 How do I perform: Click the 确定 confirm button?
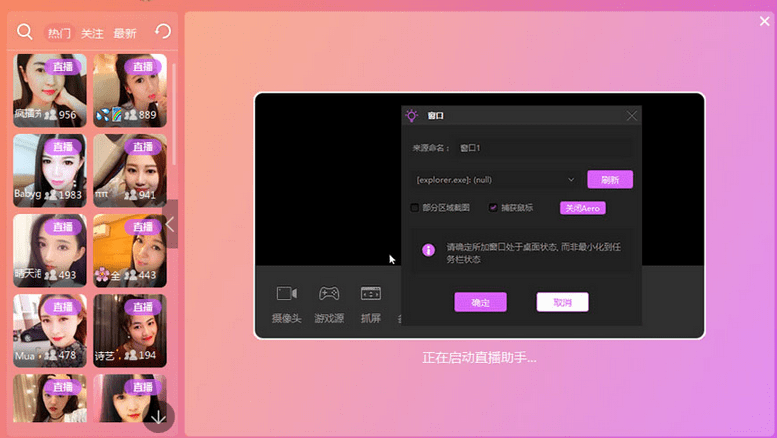click(x=480, y=302)
